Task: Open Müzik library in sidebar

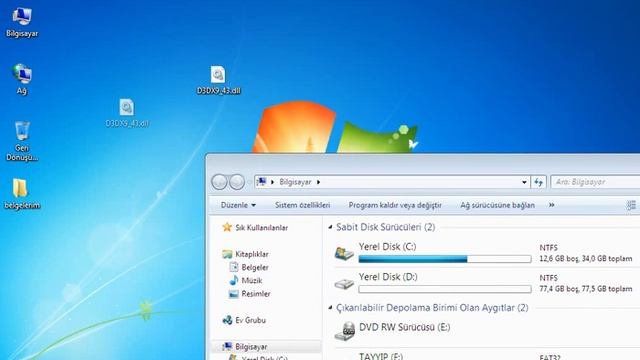Action: [x=252, y=280]
